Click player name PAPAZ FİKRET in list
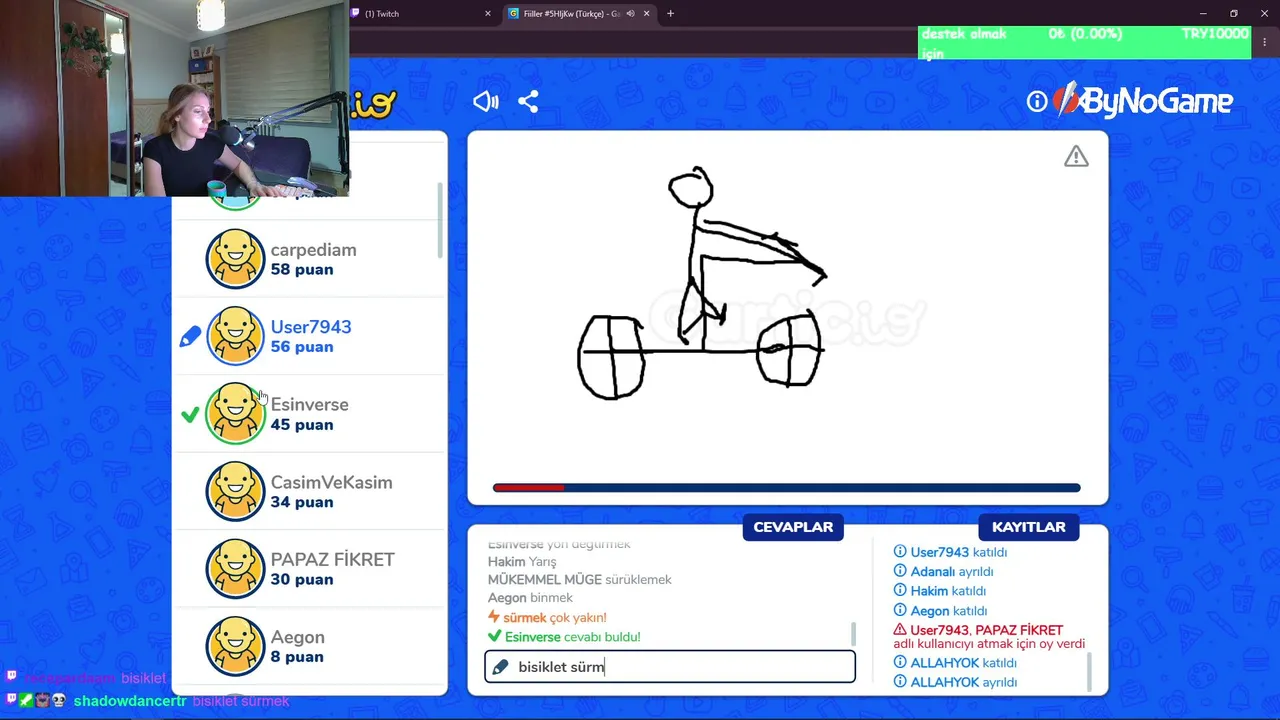Viewport: 1280px width, 720px height. [x=332, y=559]
